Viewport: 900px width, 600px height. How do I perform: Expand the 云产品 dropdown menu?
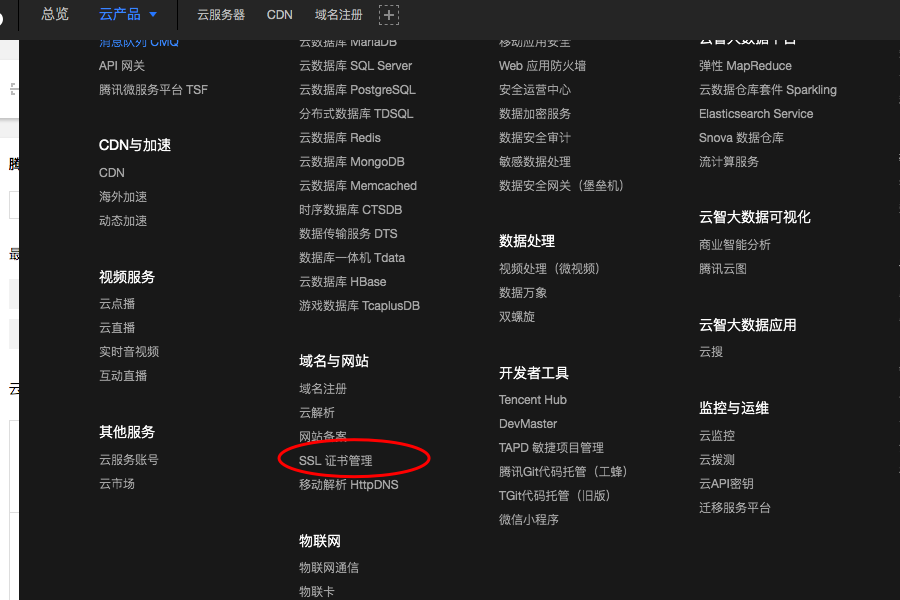pyautogui.click(x=128, y=14)
